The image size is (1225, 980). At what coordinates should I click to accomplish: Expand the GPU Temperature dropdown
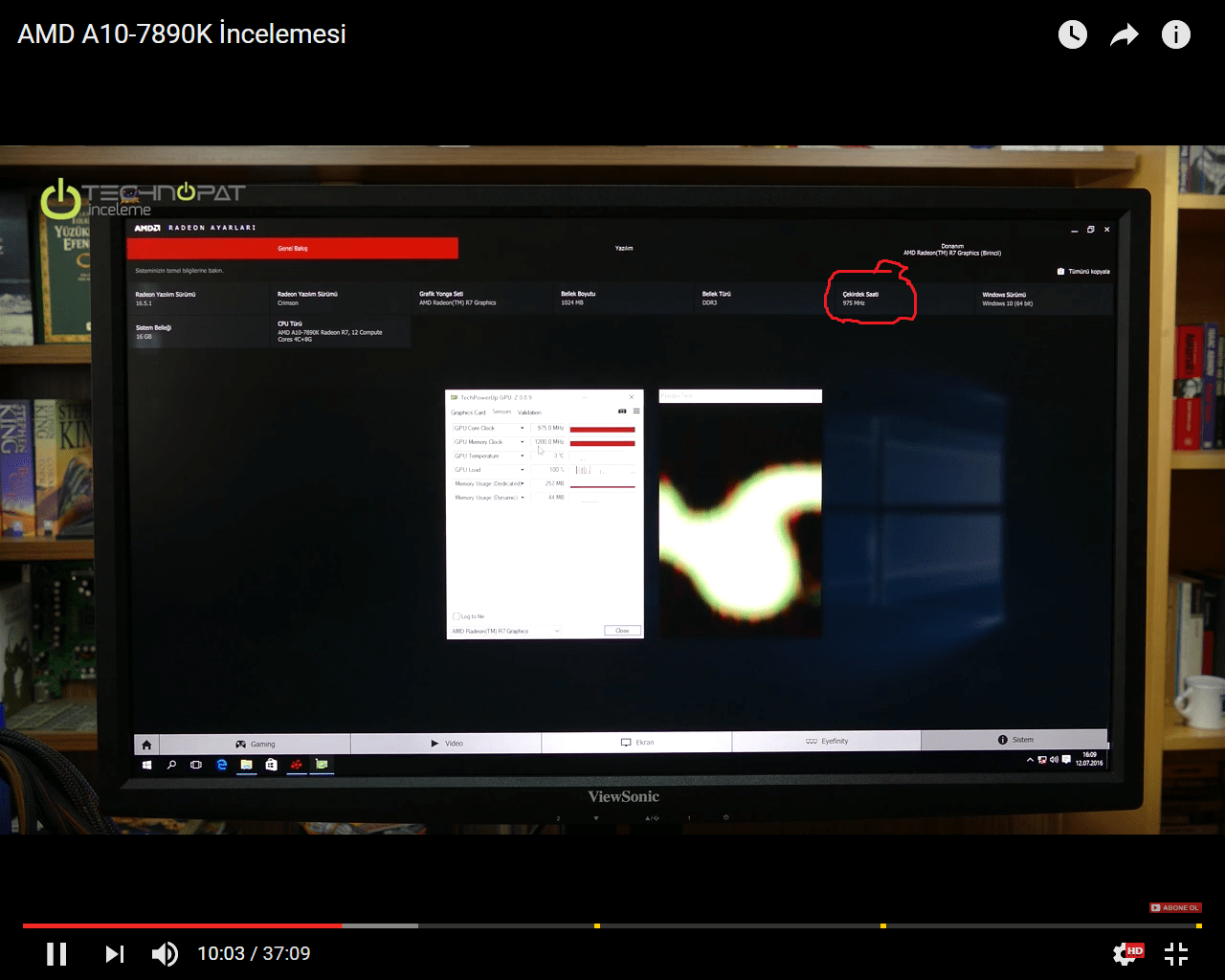coord(523,456)
